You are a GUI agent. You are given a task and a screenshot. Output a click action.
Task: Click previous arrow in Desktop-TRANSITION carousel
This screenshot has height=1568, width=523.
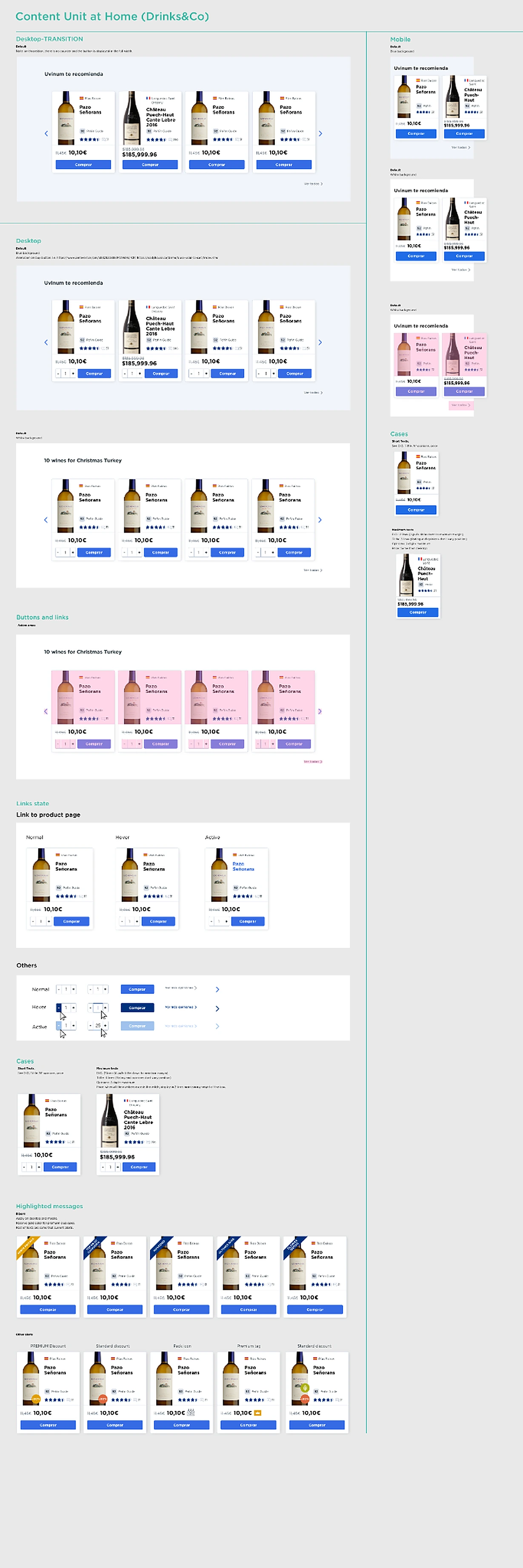(46, 133)
